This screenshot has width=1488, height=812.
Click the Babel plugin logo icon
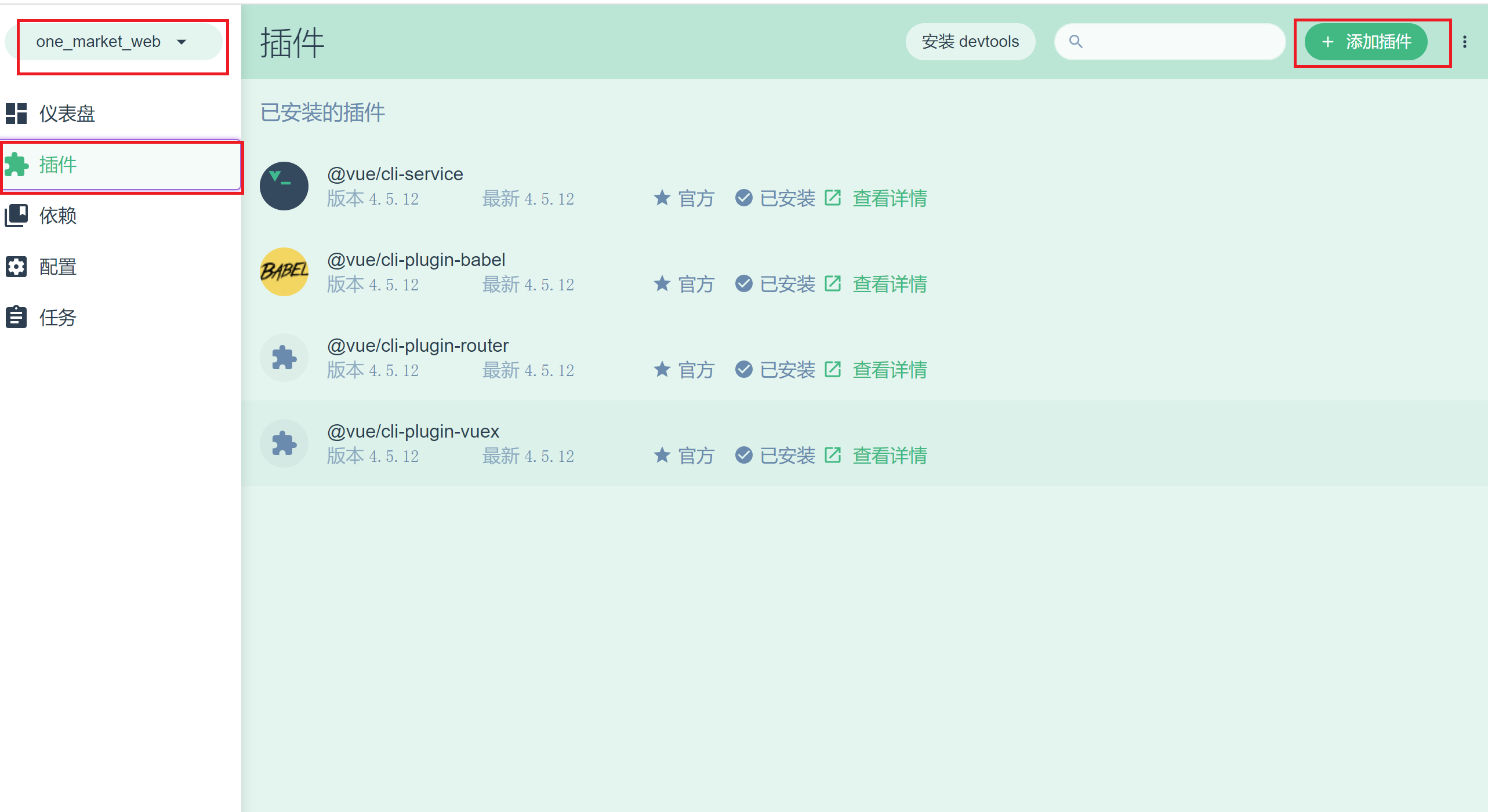284,271
